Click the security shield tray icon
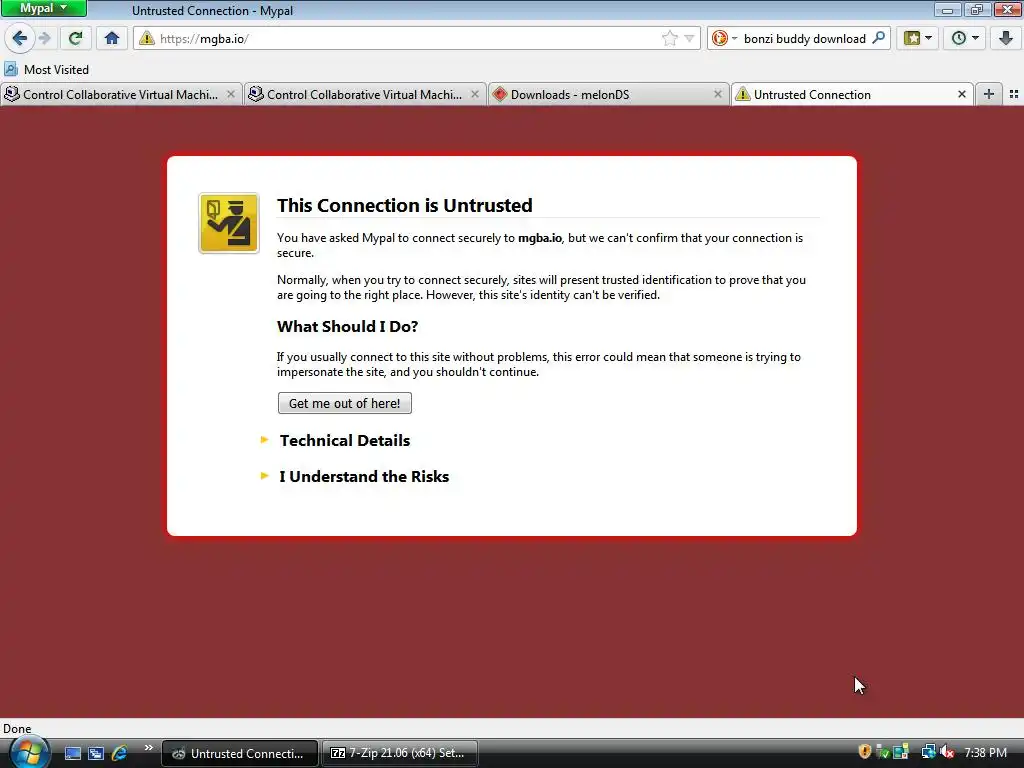This screenshot has width=1024, height=768. (x=865, y=752)
